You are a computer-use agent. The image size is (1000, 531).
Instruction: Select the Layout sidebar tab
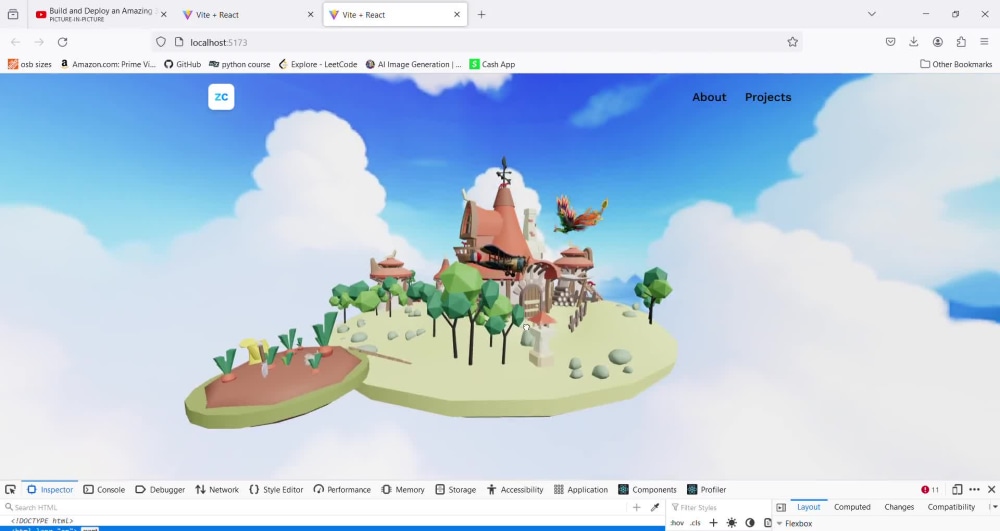[809, 507]
